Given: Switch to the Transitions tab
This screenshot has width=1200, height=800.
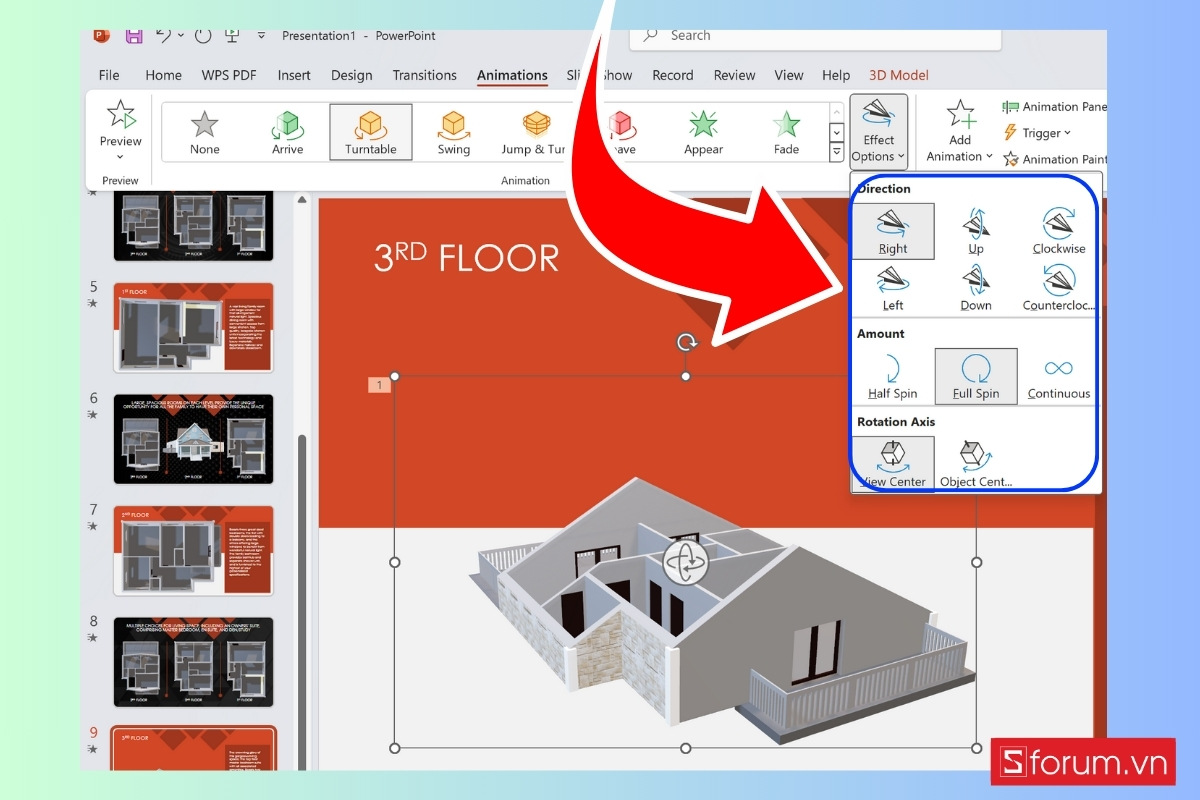Looking at the screenshot, I should tap(424, 74).
